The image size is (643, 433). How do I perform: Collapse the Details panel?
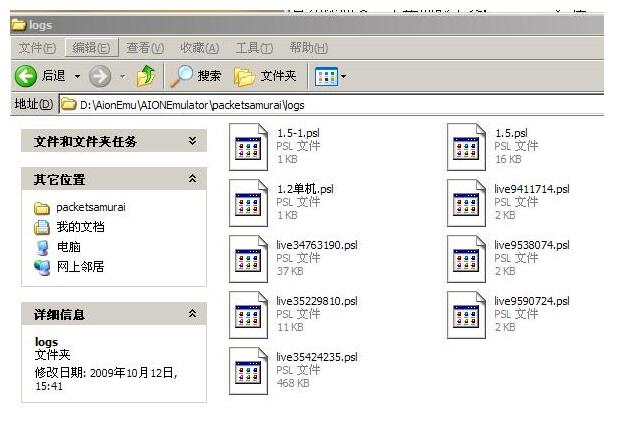click(192, 314)
